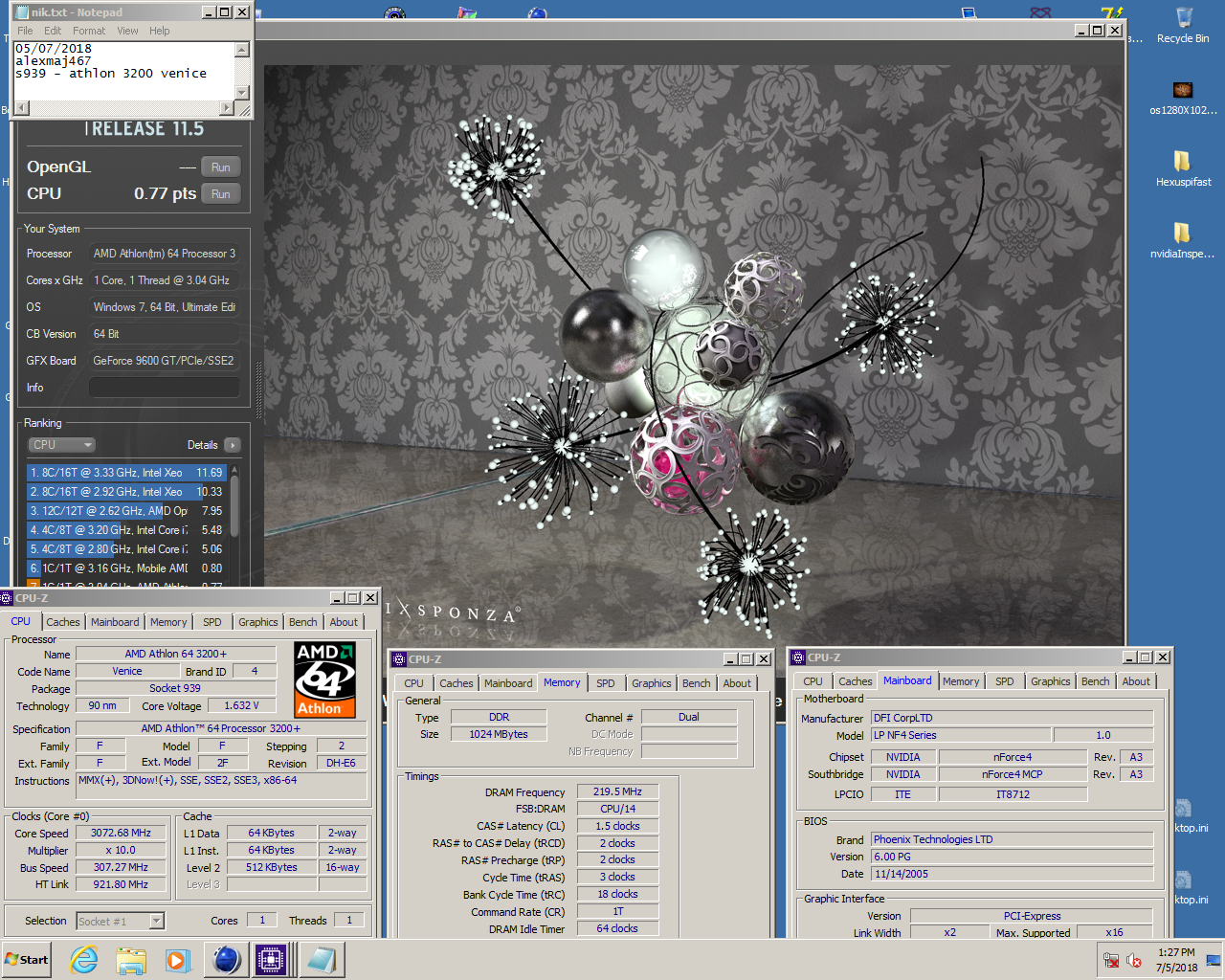Image resolution: width=1225 pixels, height=980 pixels.
Task: Switch to CPU-Z via taskbar chip icon
Action: click(x=271, y=960)
